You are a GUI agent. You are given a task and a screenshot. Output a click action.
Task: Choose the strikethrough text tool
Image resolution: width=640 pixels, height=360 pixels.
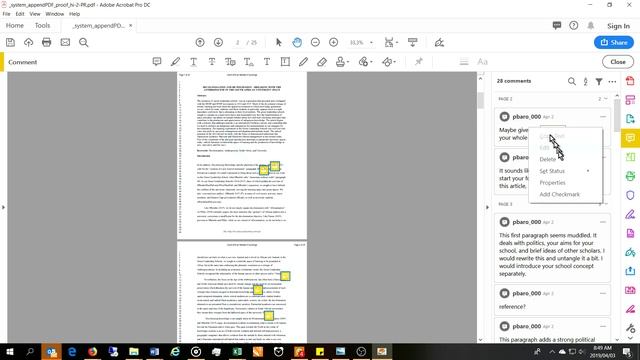pyautogui.click(x=212, y=62)
